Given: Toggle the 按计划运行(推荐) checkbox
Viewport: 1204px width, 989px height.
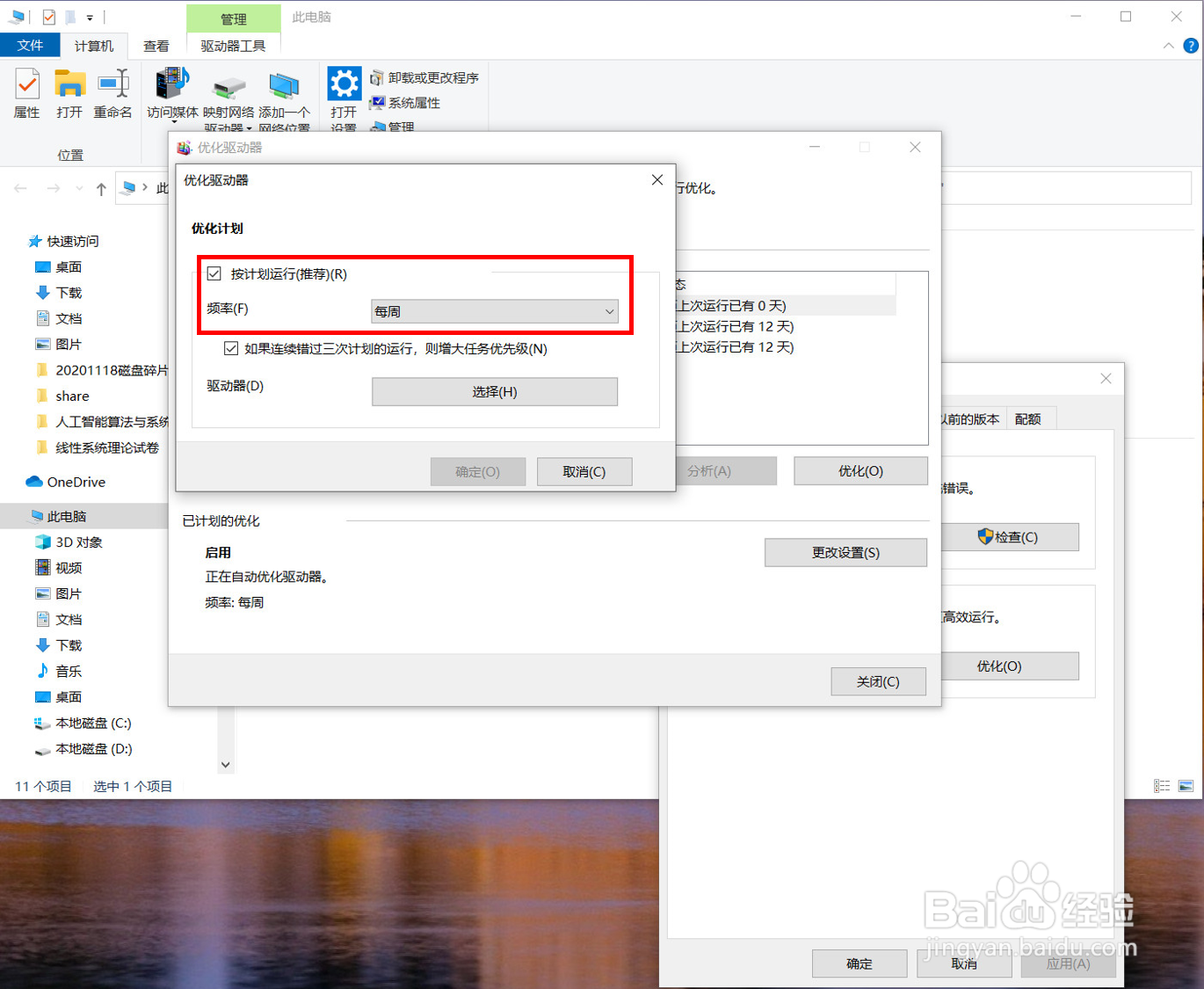Looking at the screenshot, I should coord(214,273).
